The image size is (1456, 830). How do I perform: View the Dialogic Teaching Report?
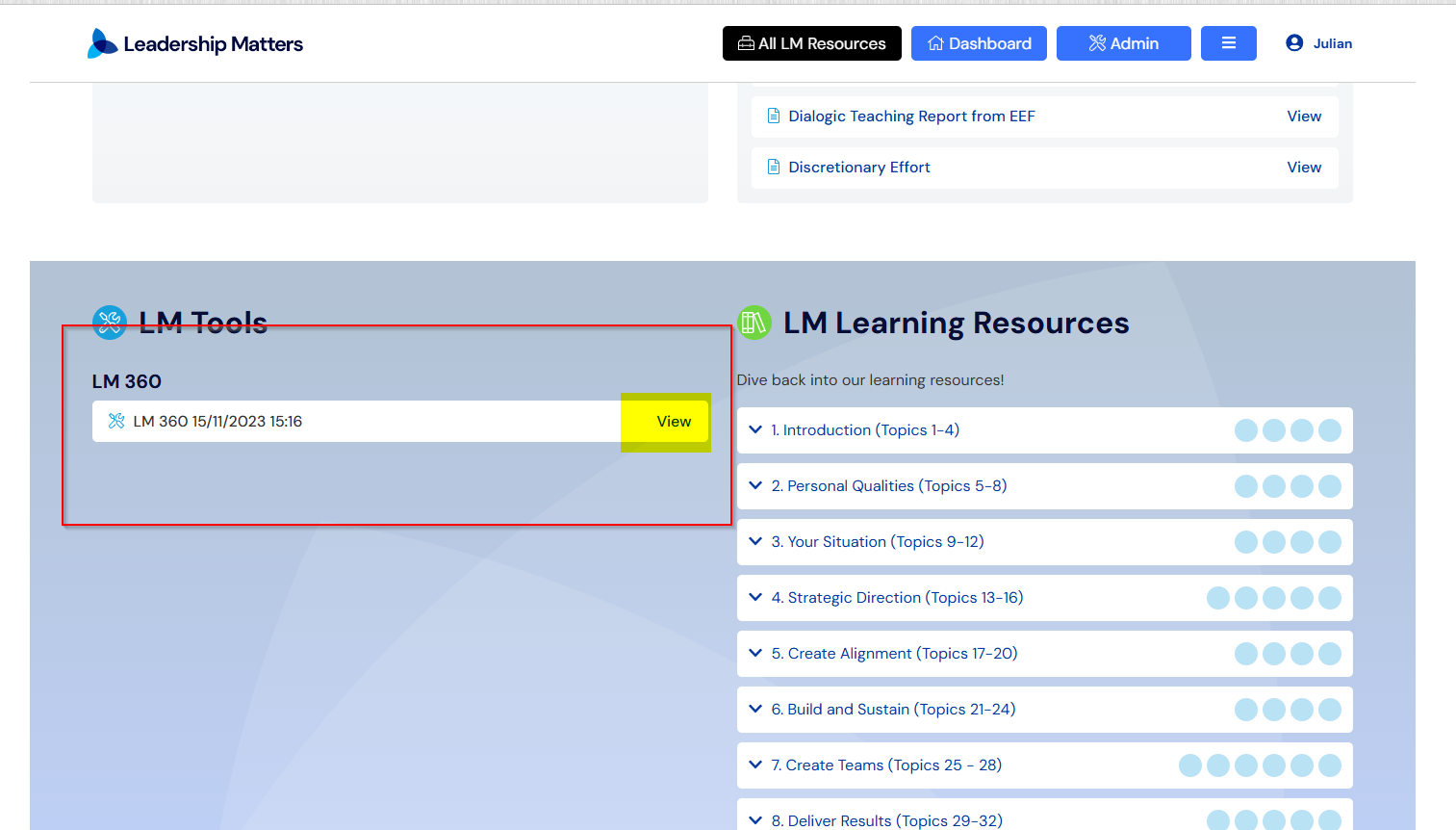click(1304, 117)
